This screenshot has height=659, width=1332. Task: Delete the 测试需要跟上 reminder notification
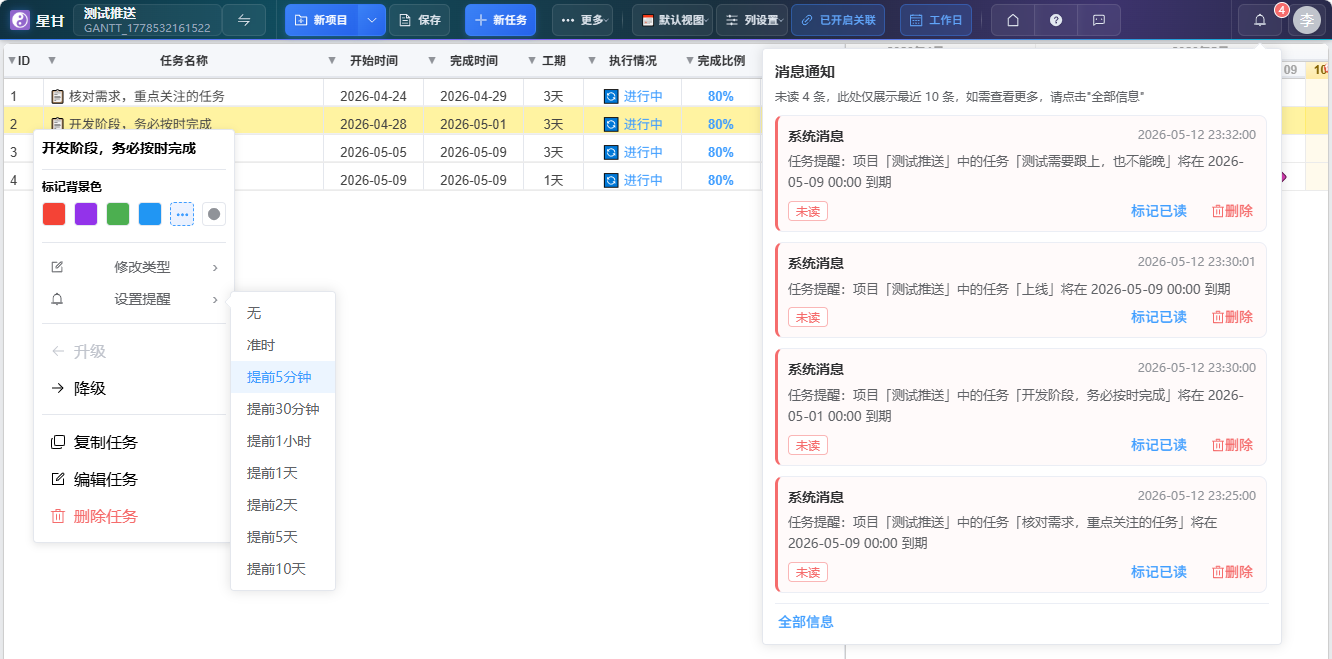1232,211
